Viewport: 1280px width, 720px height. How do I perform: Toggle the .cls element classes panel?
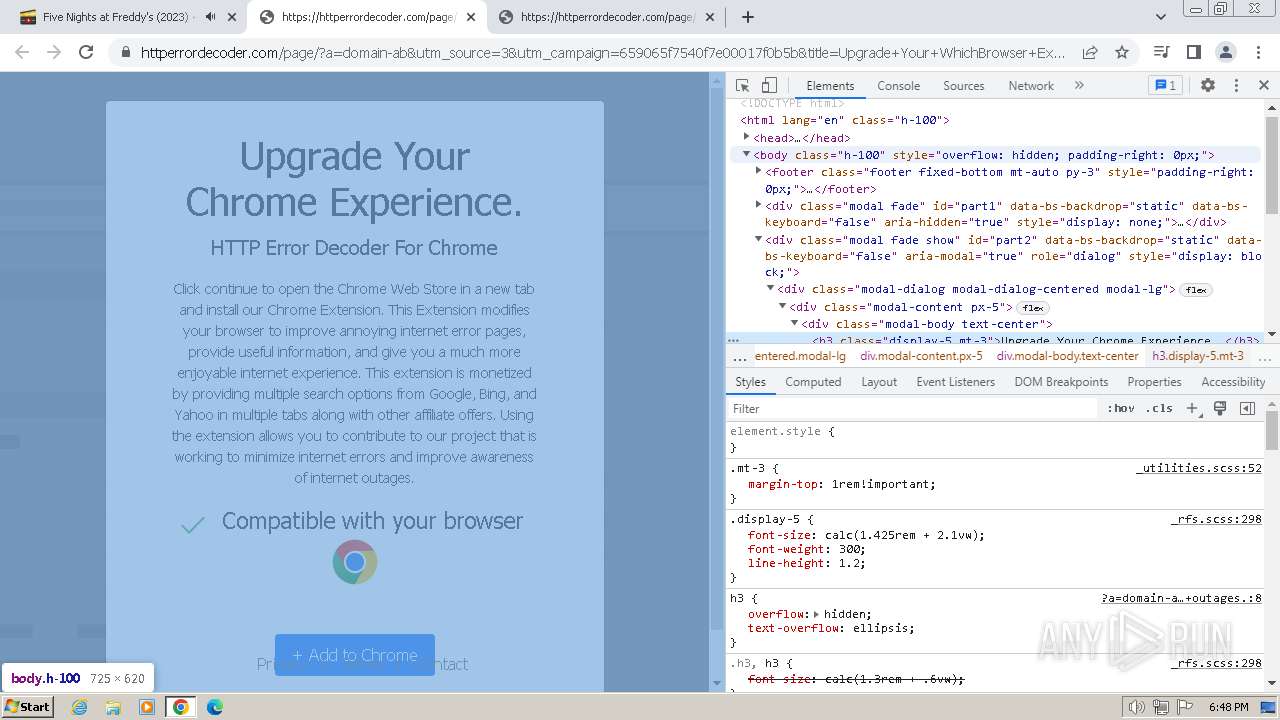pyautogui.click(x=1160, y=408)
